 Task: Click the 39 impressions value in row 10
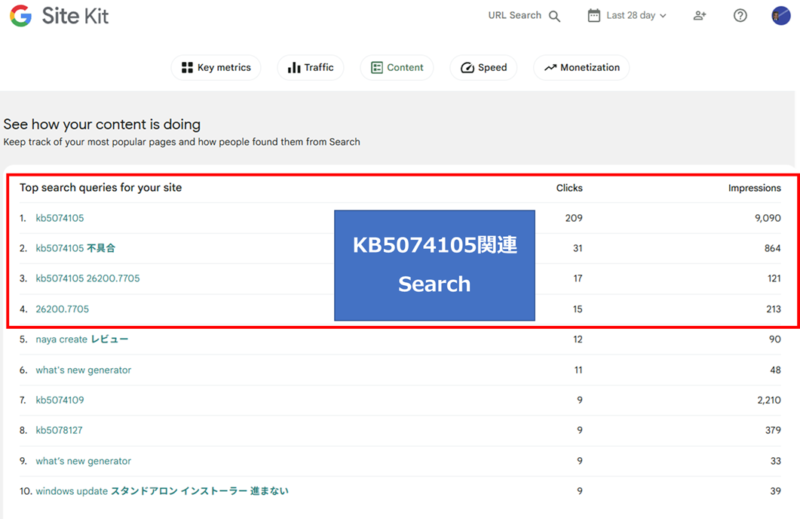pos(776,491)
